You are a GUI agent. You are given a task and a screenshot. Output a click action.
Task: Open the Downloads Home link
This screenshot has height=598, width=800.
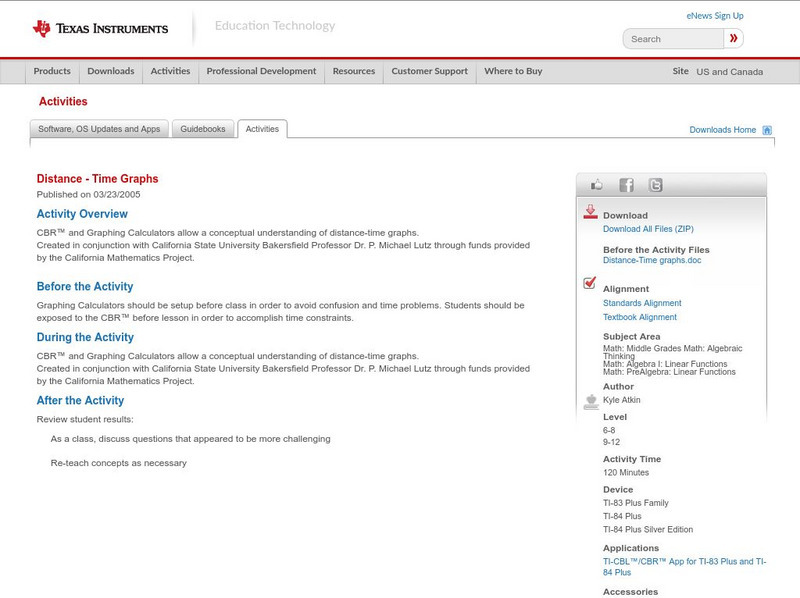click(x=722, y=130)
